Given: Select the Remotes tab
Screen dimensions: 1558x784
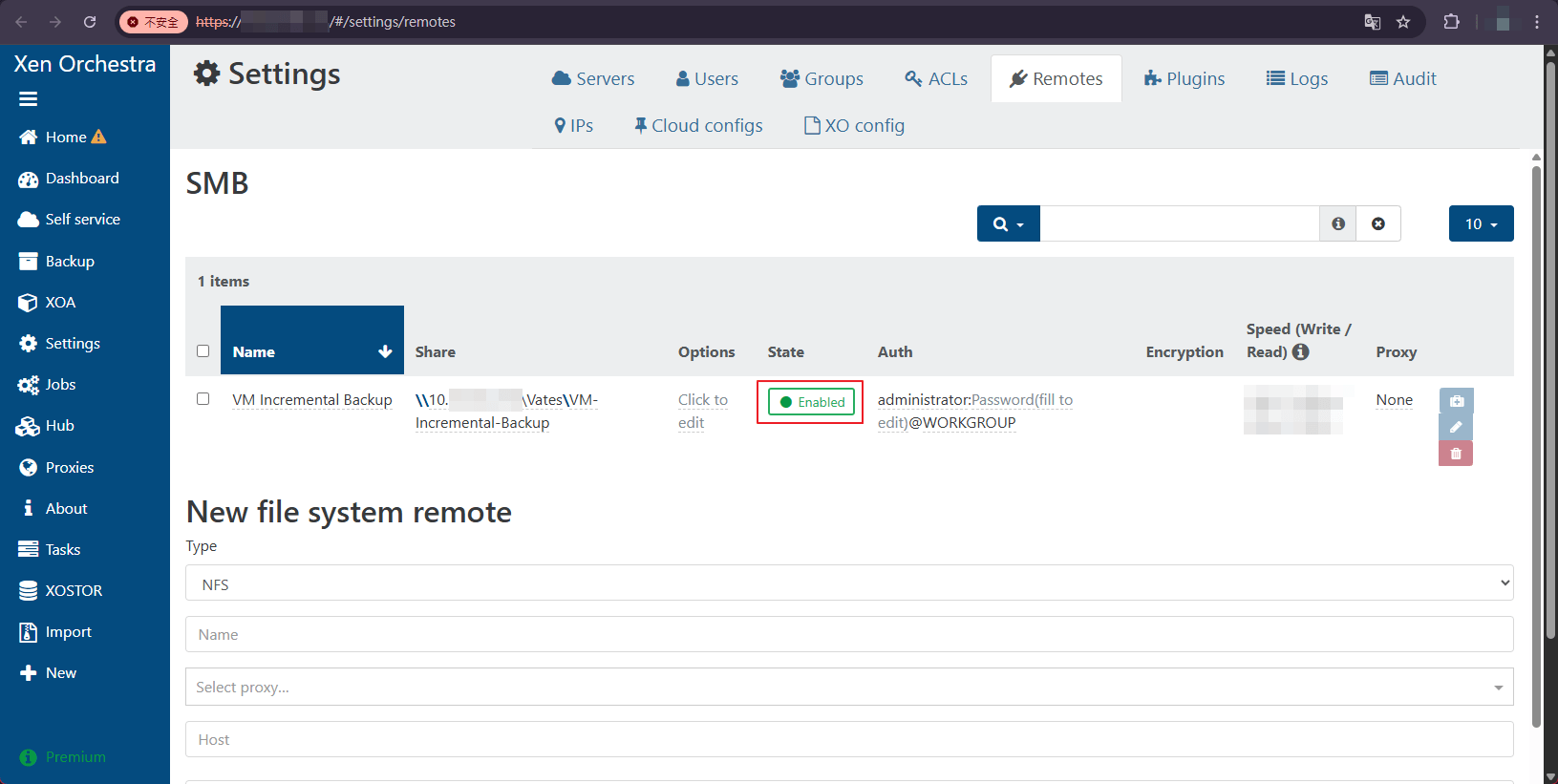Looking at the screenshot, I should 1056,79.
